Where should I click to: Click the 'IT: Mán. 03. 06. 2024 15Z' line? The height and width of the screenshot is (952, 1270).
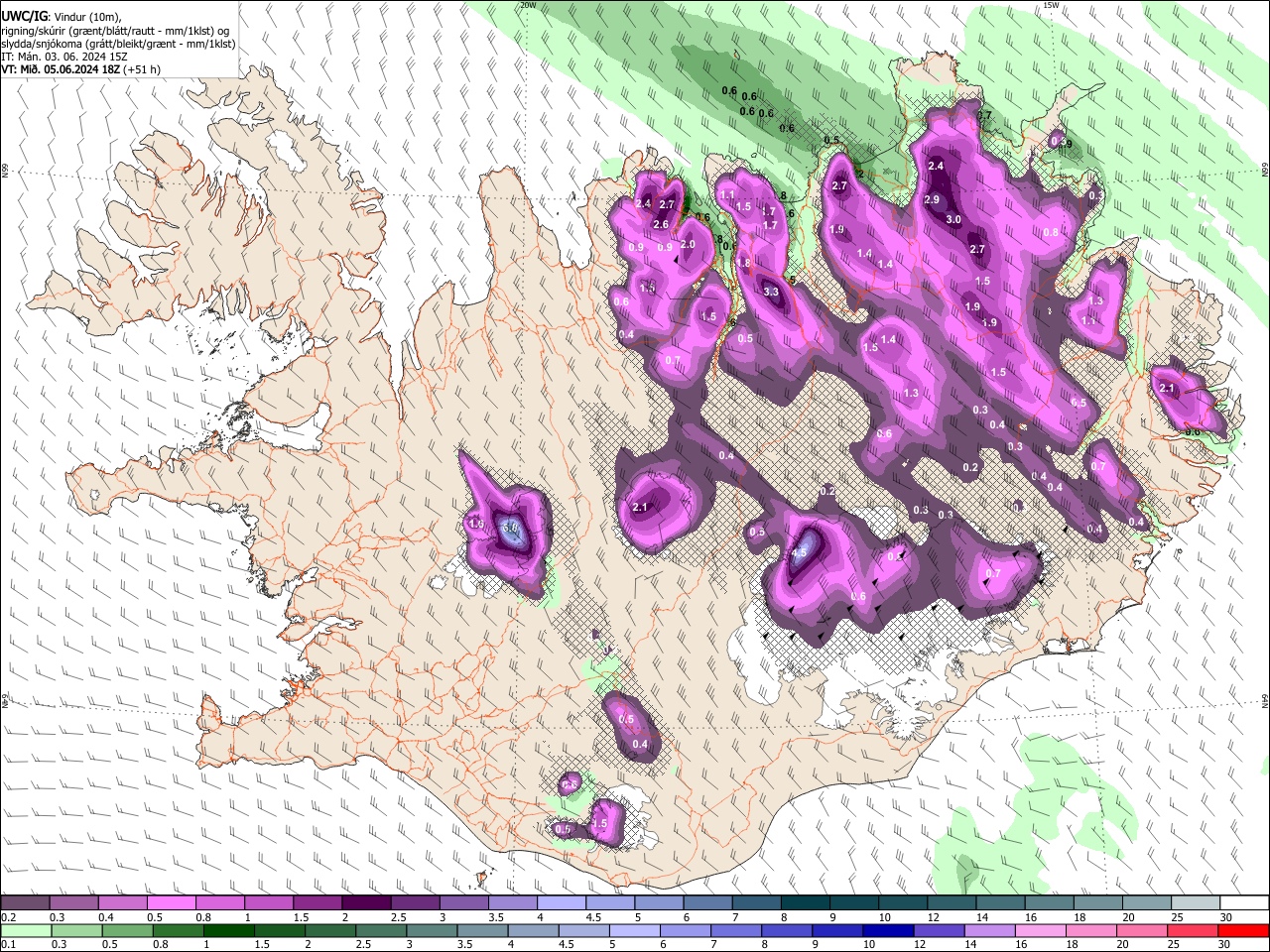[64, 57]
